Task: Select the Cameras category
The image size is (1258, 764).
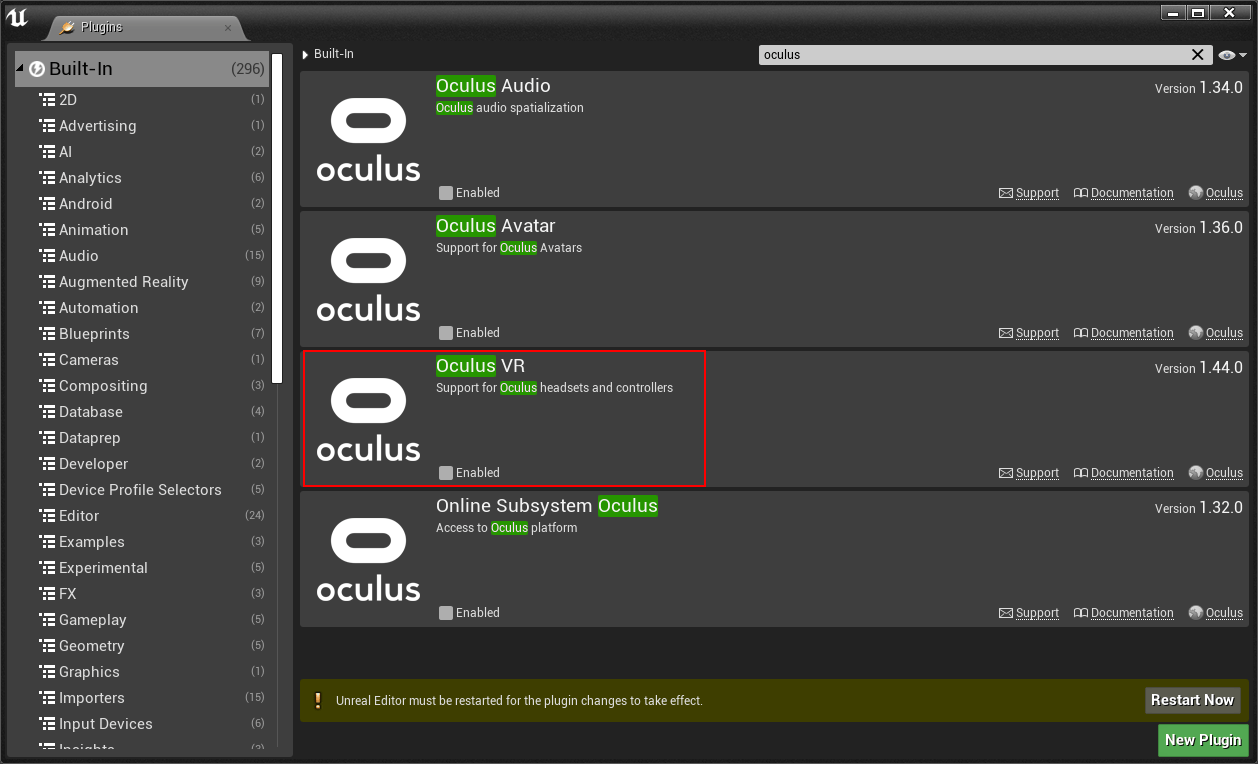Action: tap(142, 360)
